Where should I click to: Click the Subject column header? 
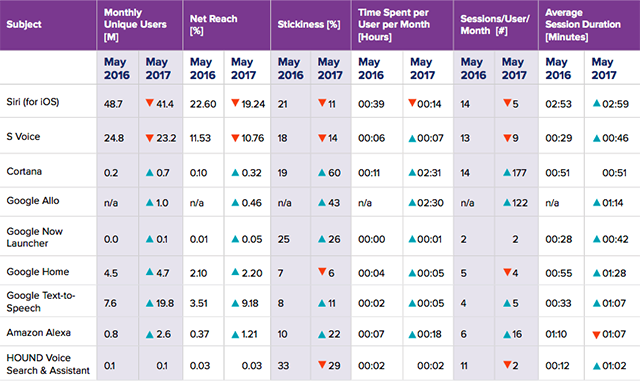24,25
